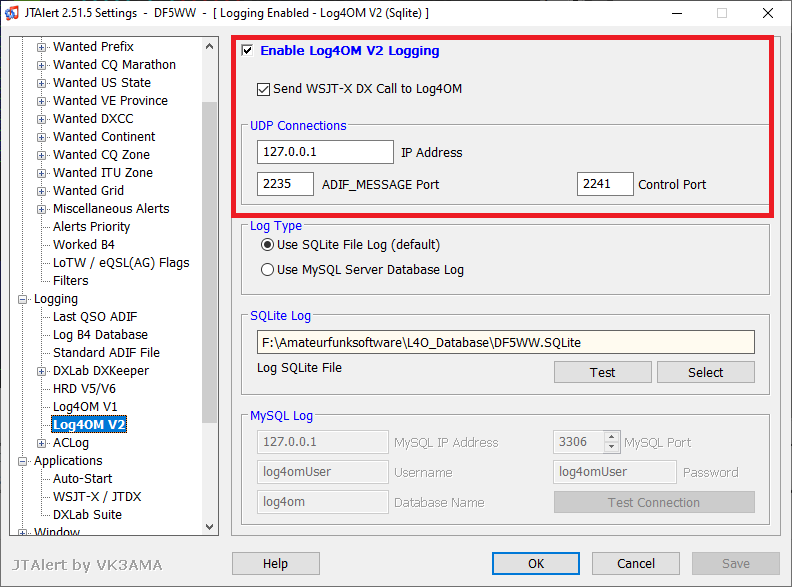
Task: Select a SQLite log file
Action: click(x=706, y=372)
